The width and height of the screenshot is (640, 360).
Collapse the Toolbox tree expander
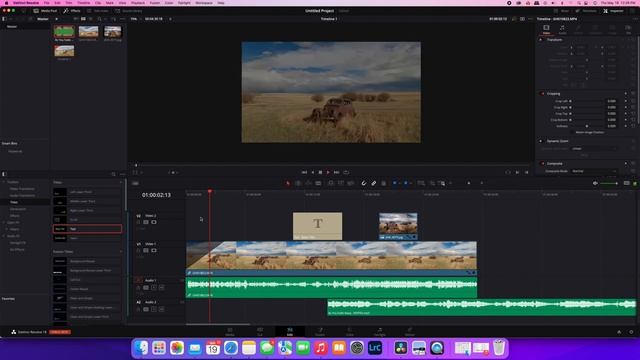point(4,182)
